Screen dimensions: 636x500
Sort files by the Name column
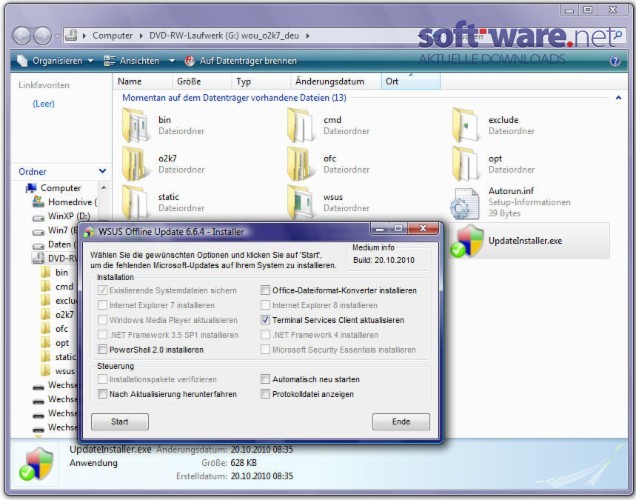click(x=143, y=82)
